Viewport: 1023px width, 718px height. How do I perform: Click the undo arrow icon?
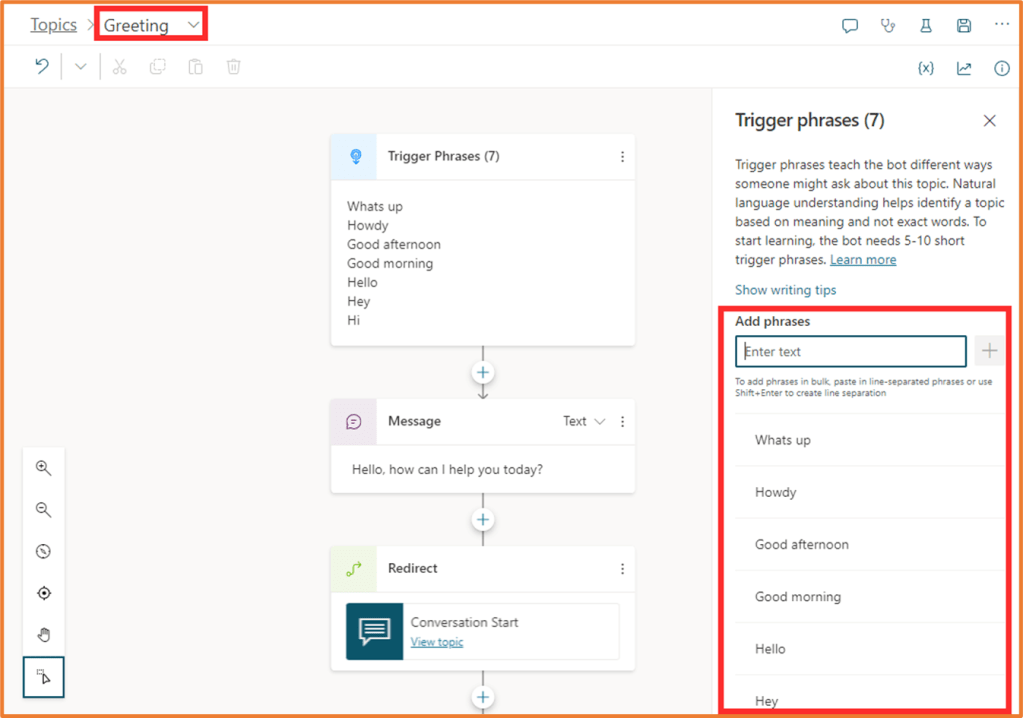coord(42,67)
